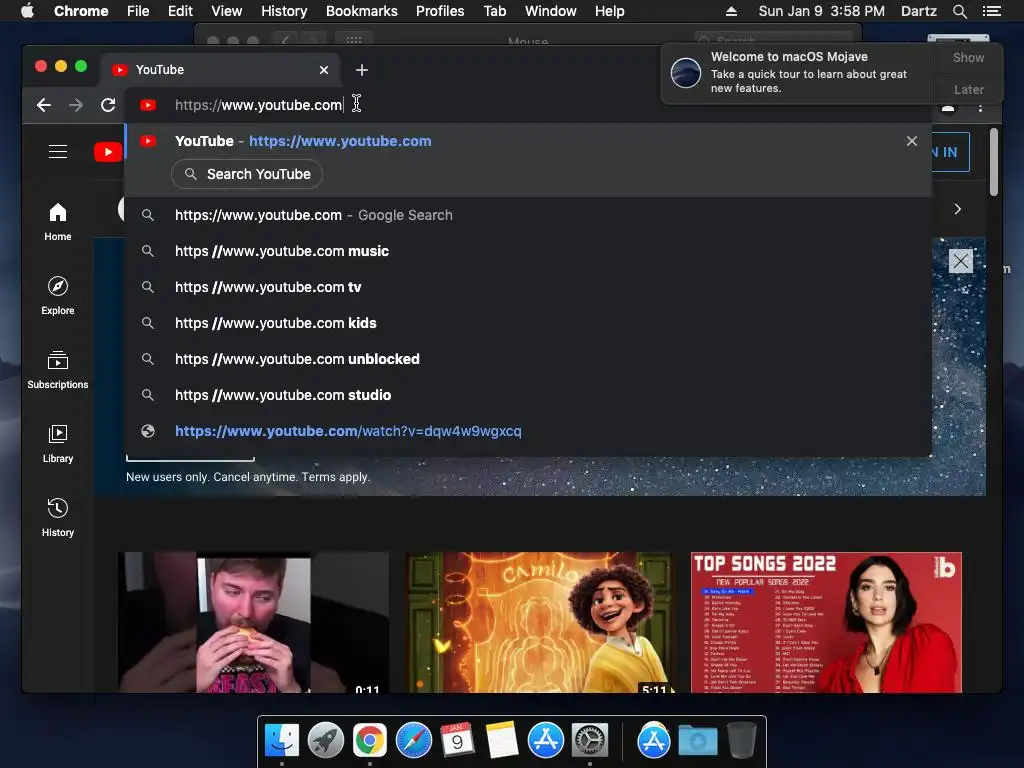Select the 'youtube.com unblocked' suggestion

[x=528, y=359]
